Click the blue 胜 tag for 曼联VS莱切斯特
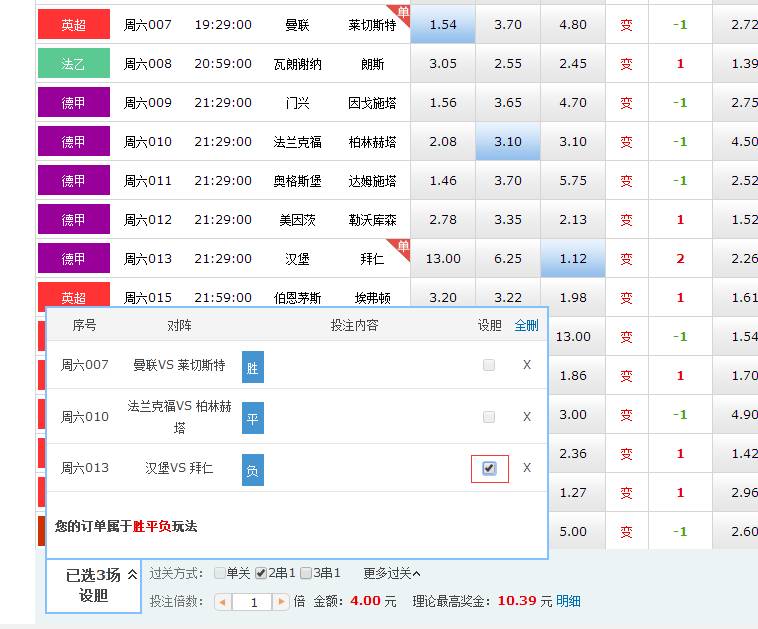The height and width of the screenshot is (629, 758). coord(253,368)
